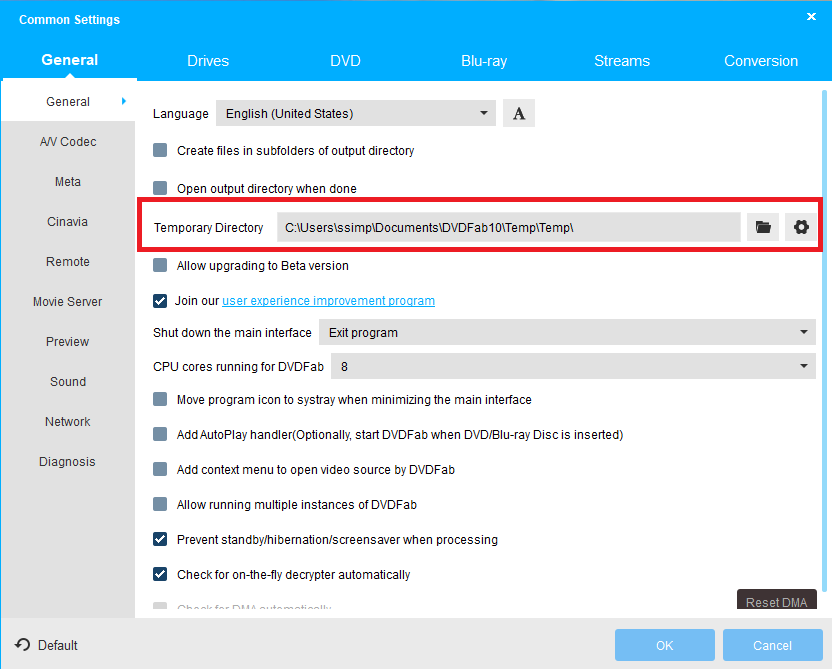Click the vertical scrollbar of settings panel
This screenshot has height=669, width=832.
point(824,340)
